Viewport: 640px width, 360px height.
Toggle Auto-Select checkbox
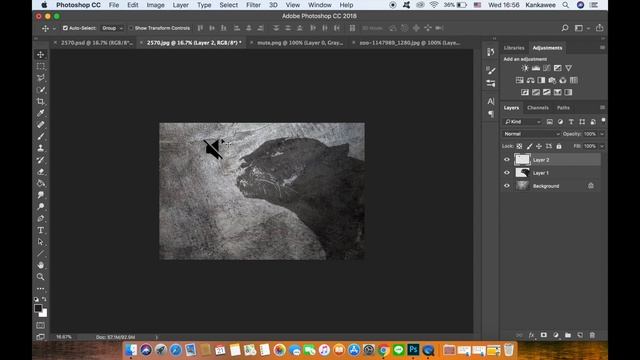[65, 28]
